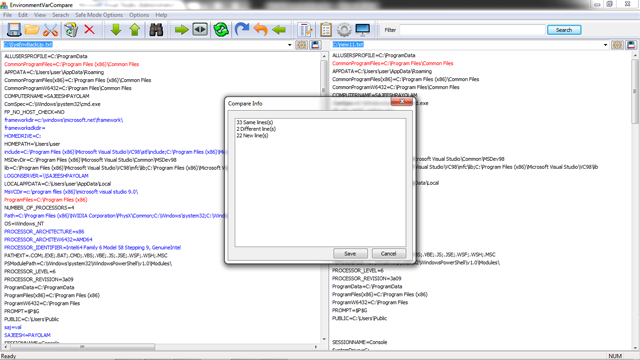The image size is (640, 360).
Task: Open settings with the gear icon
Action: pyautogui.click(x=344, y=30)
